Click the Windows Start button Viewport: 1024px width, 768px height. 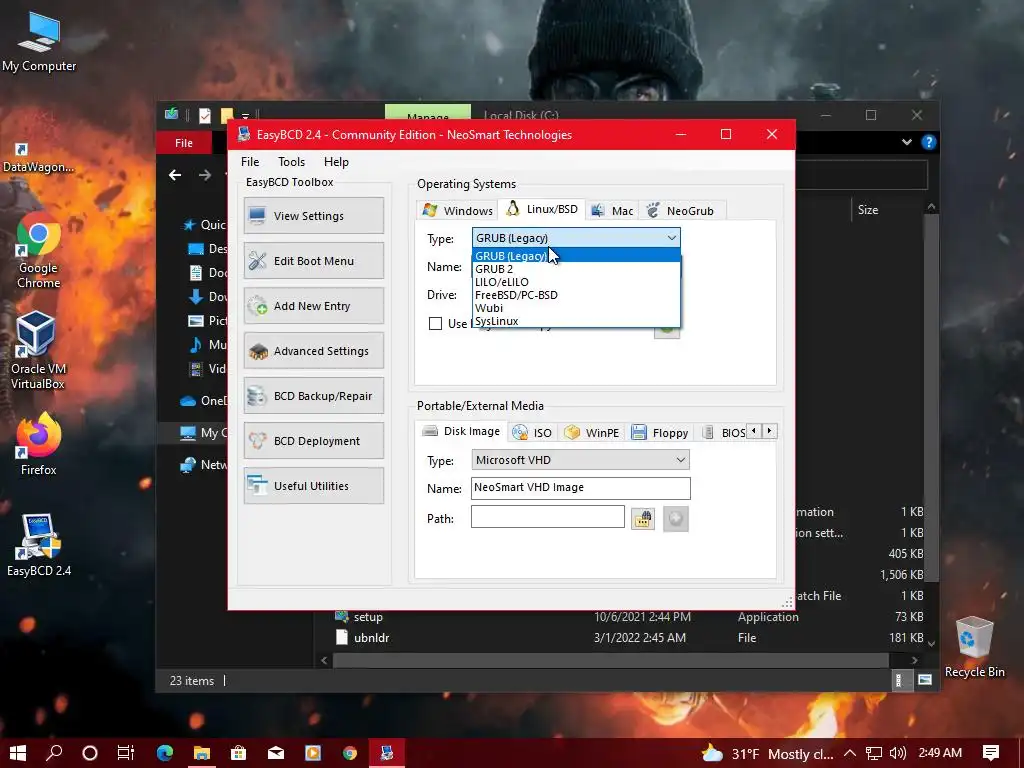(18, 753)
